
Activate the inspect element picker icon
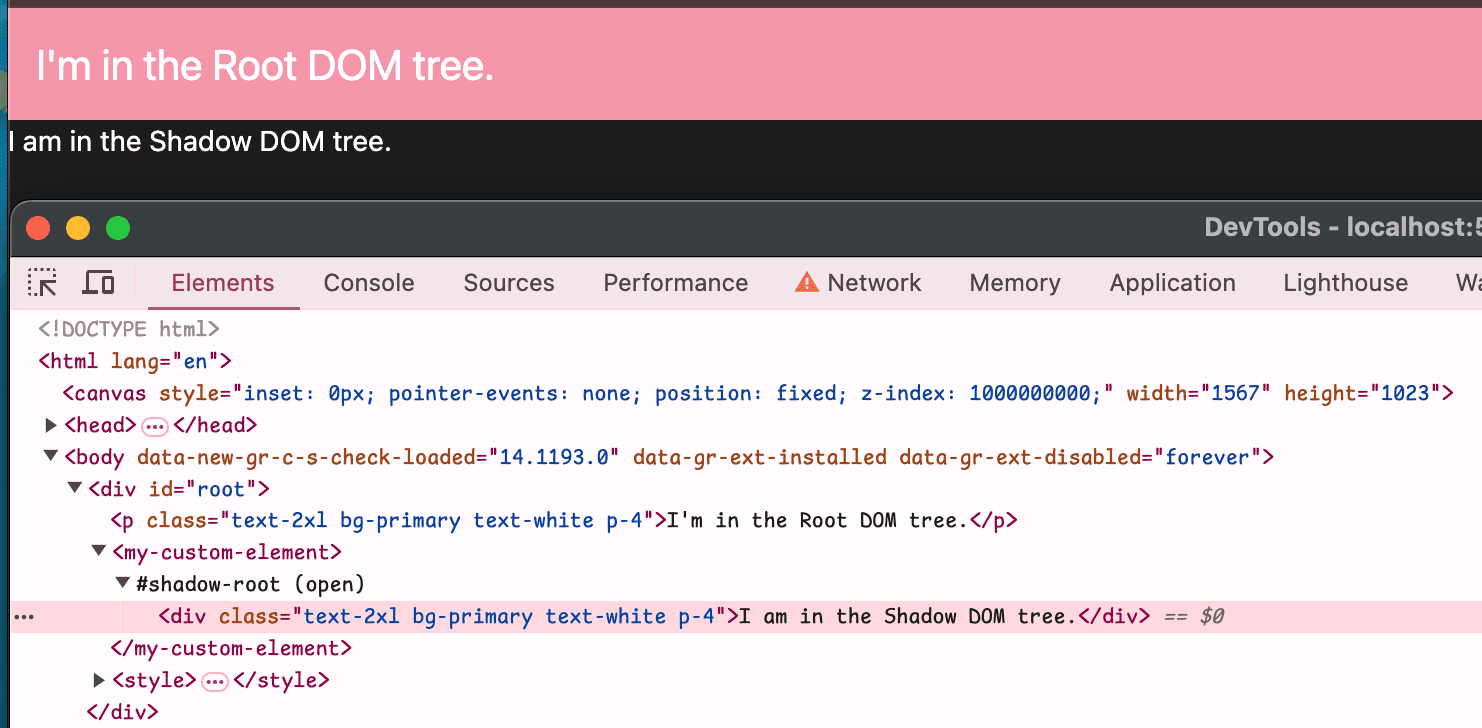(x=42, y=283)
